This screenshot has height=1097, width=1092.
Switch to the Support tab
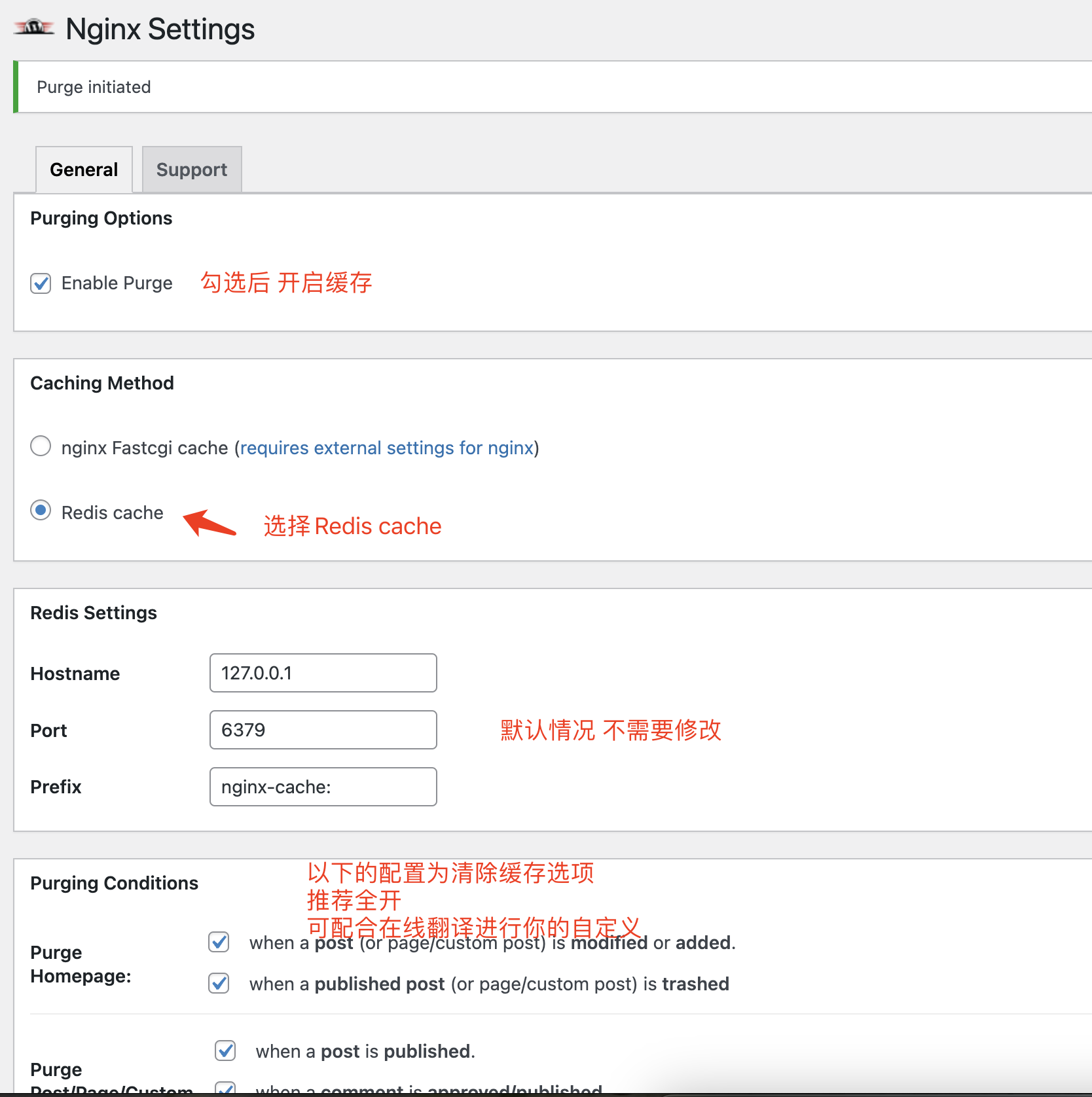[x=192, y=170]
